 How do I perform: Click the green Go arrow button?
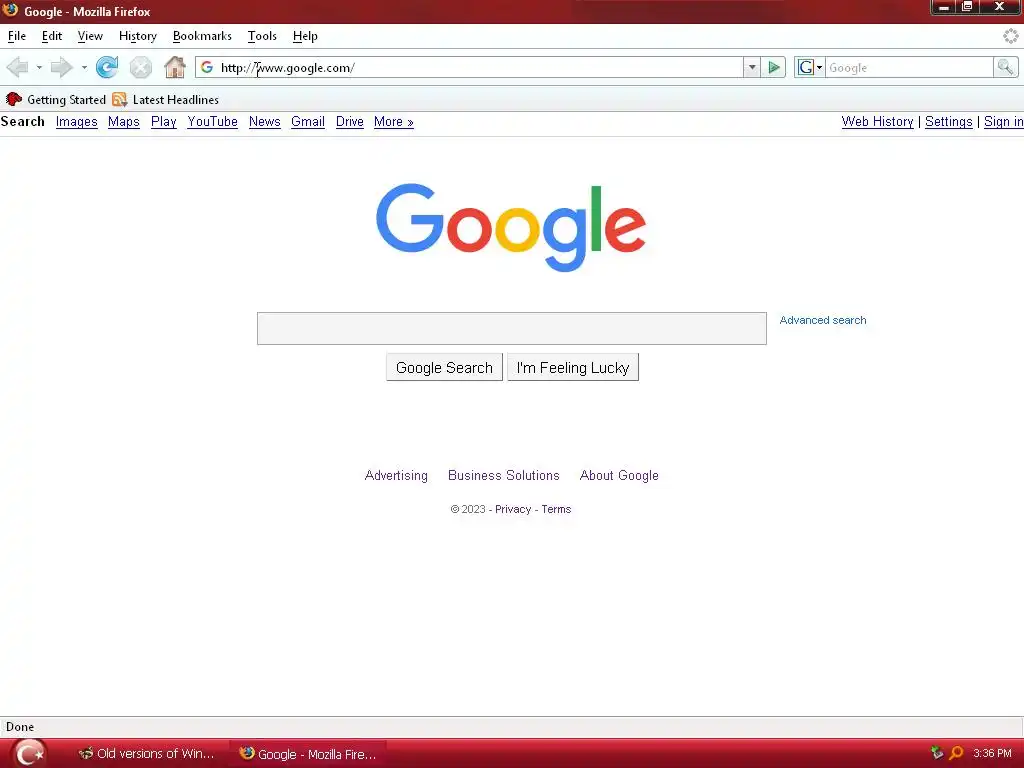click(x=774, y=67)
